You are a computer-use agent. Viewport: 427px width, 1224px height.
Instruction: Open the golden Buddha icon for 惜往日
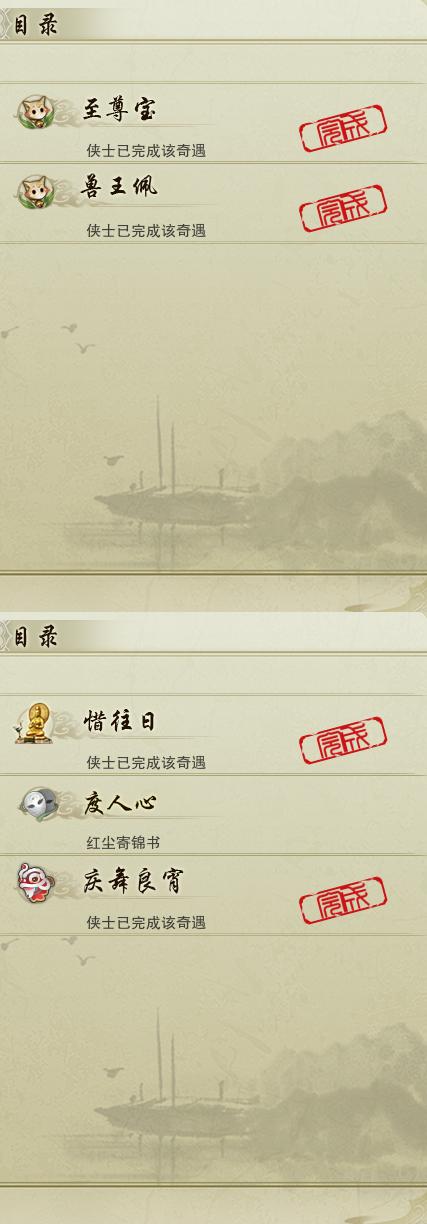tap(38, 721)
